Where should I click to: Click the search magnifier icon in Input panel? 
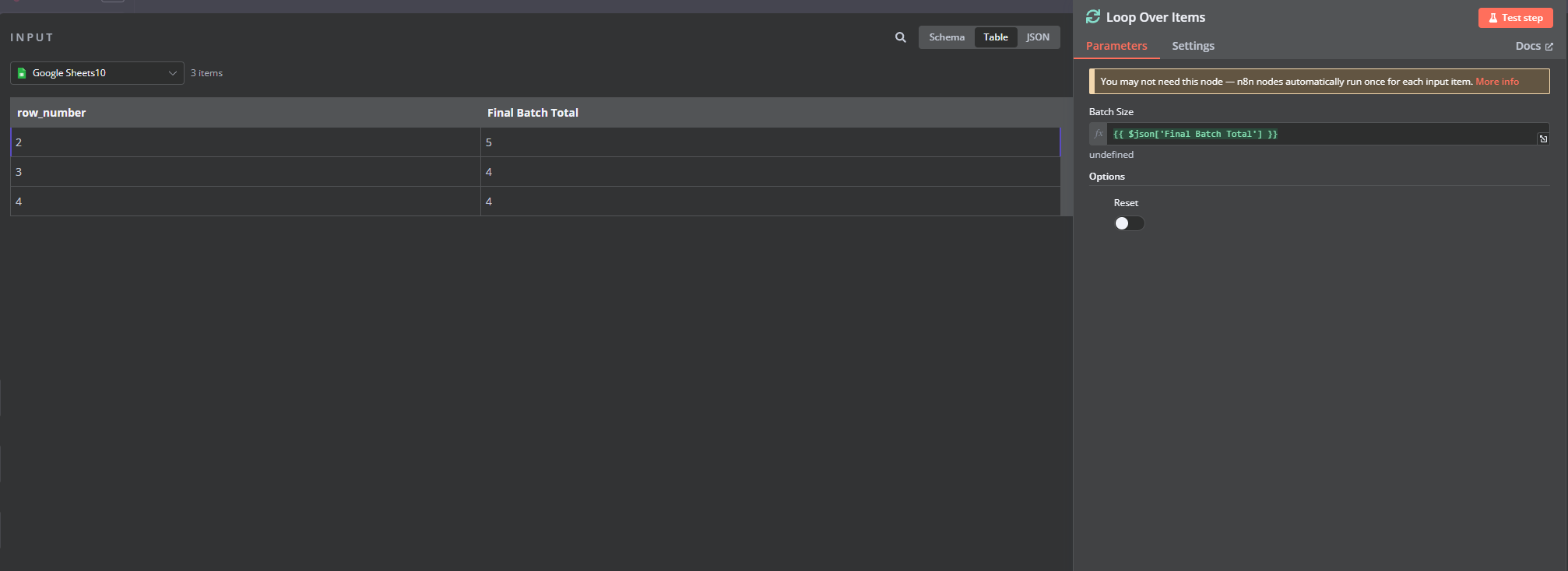[901, 37]
